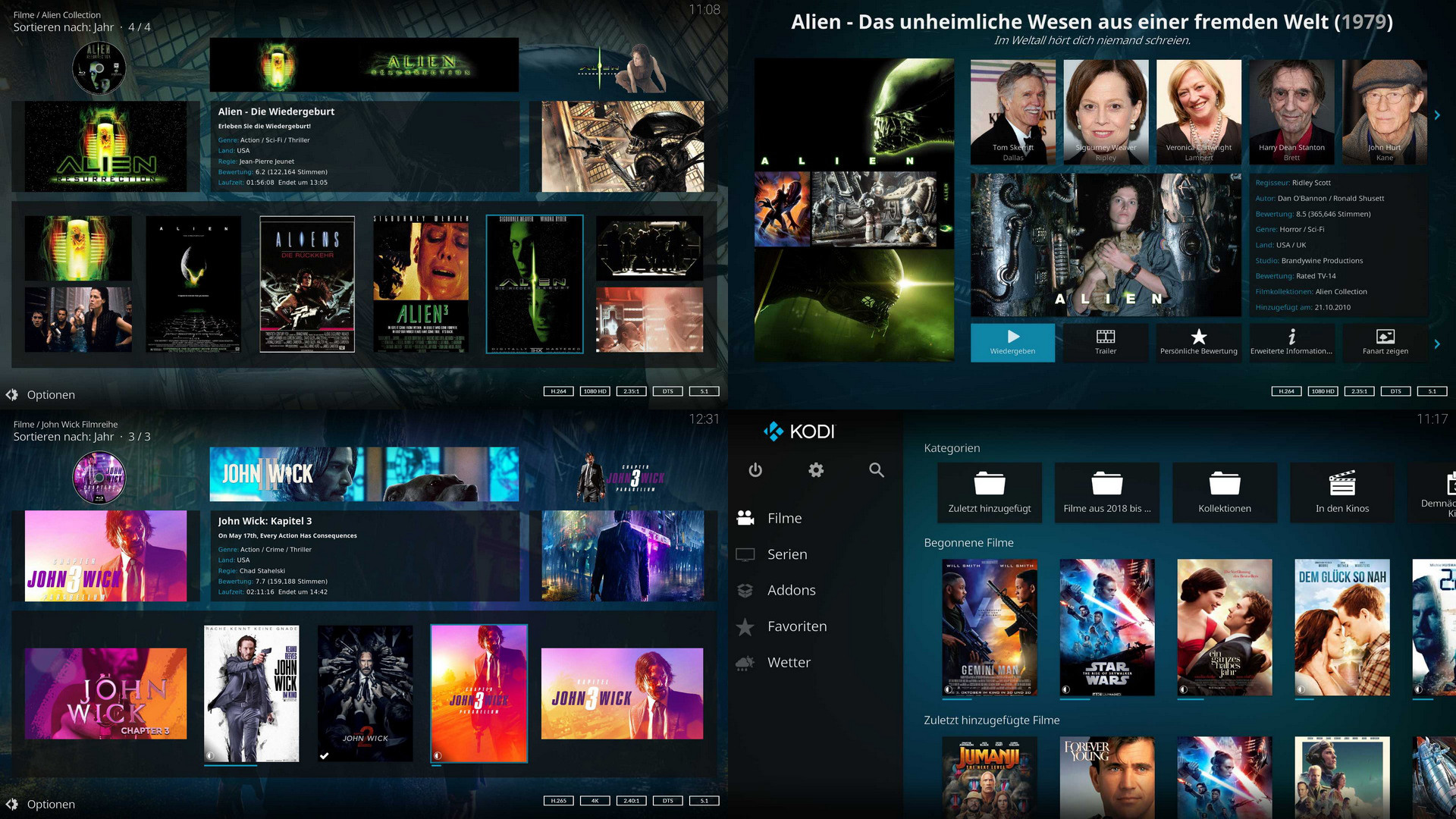Open Filme in the Kodi sidebar
Viewport: 1456px width, 819px height.
pyautogui.click(x=785, y=518)
